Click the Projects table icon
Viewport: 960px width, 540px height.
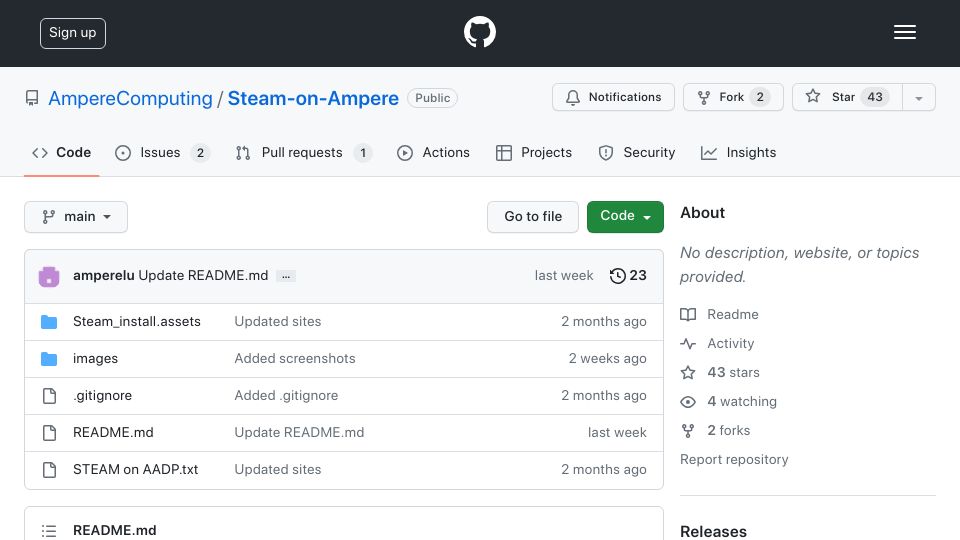504,152
